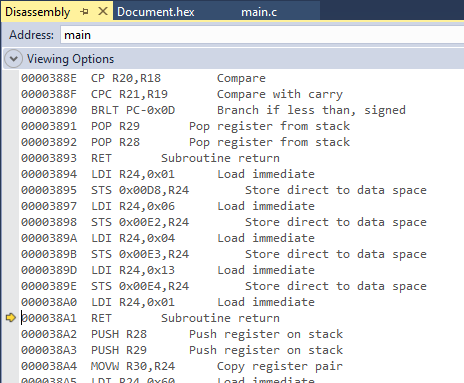Viewport: 464px width, 383px height.
Task: Pin the Disassembly tab with the pushpin icon
Action: tap(84, 12)
